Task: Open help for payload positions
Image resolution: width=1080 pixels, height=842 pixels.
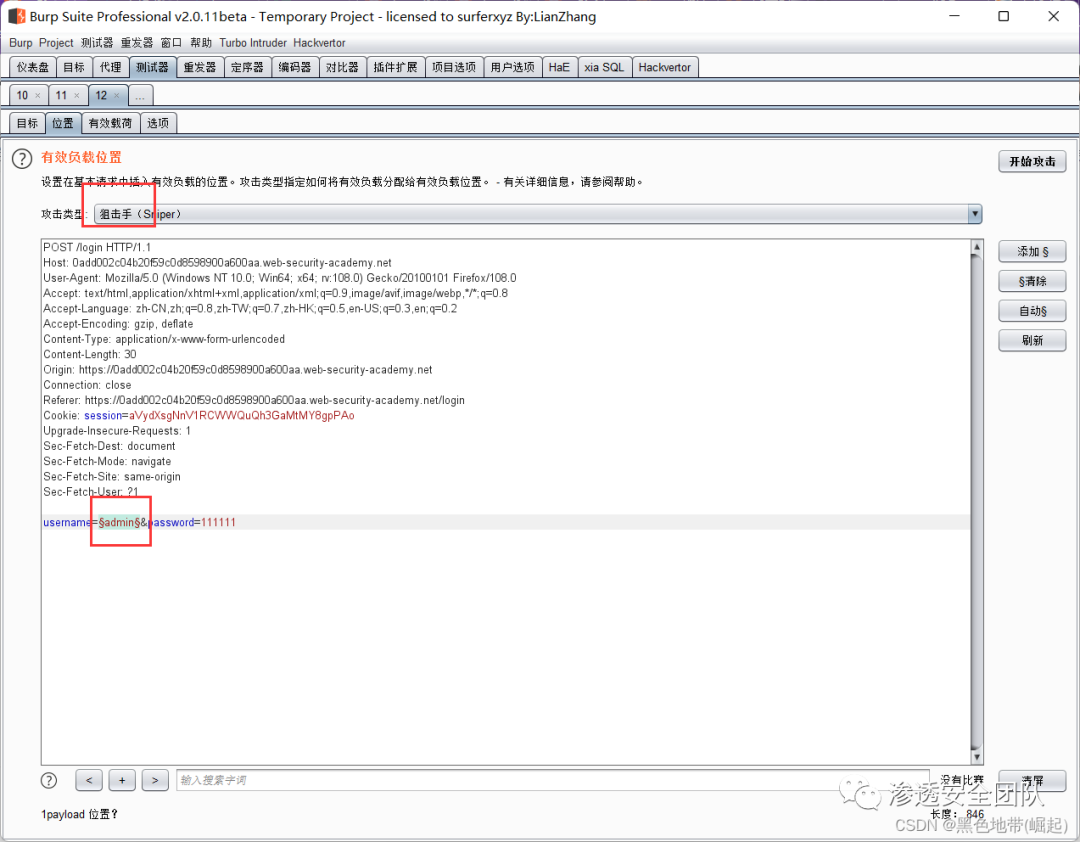Action: pos(22,159)
